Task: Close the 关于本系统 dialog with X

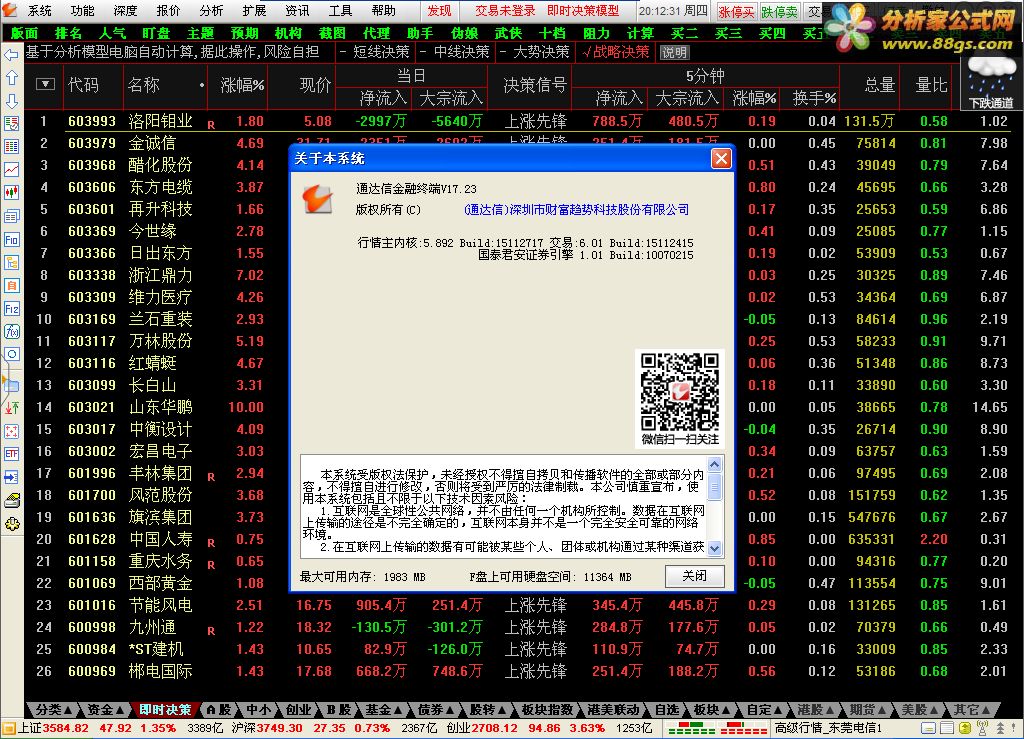Action: 721,159
